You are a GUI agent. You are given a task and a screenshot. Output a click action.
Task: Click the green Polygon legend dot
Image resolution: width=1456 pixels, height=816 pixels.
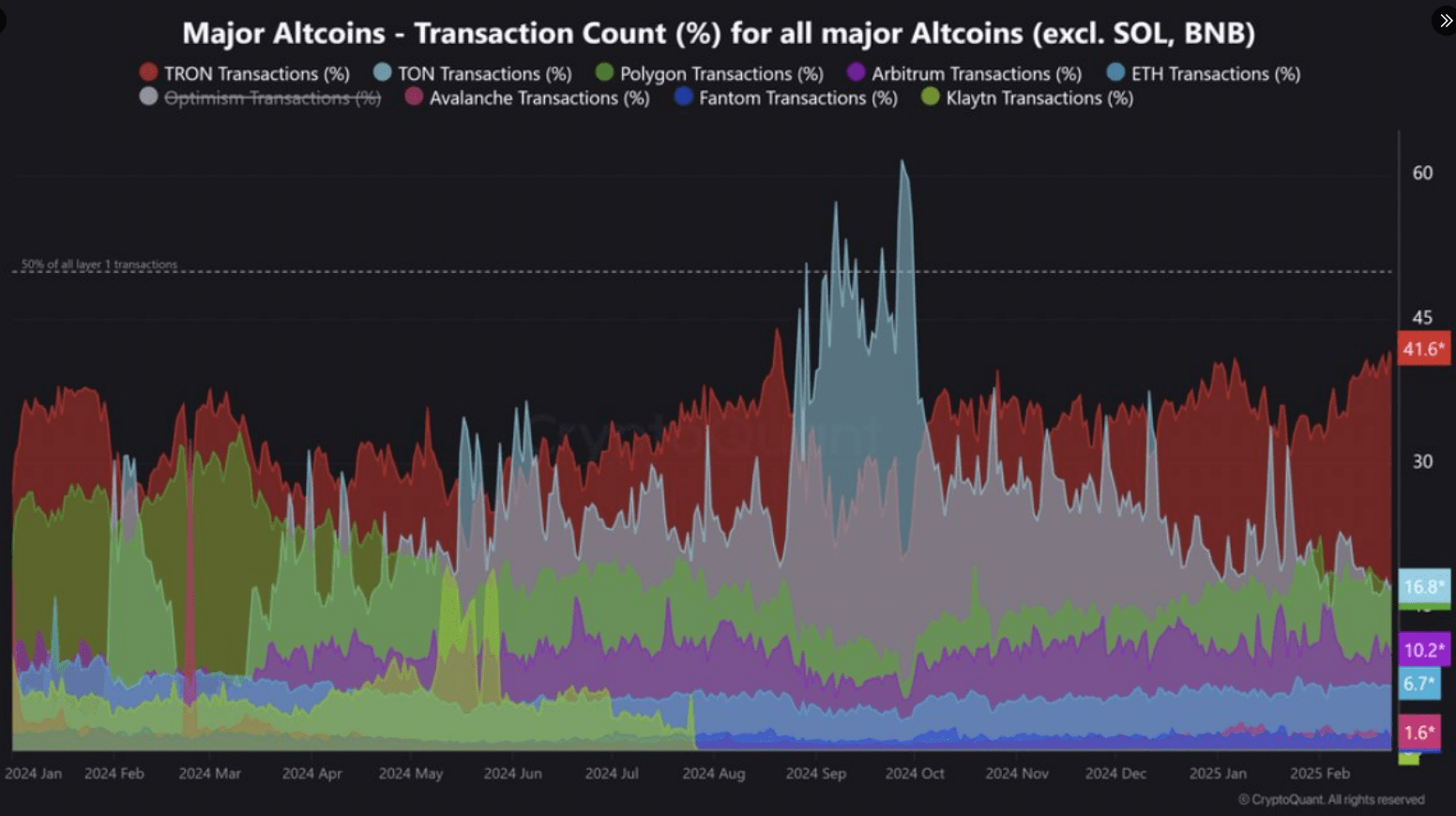[604, 72]
